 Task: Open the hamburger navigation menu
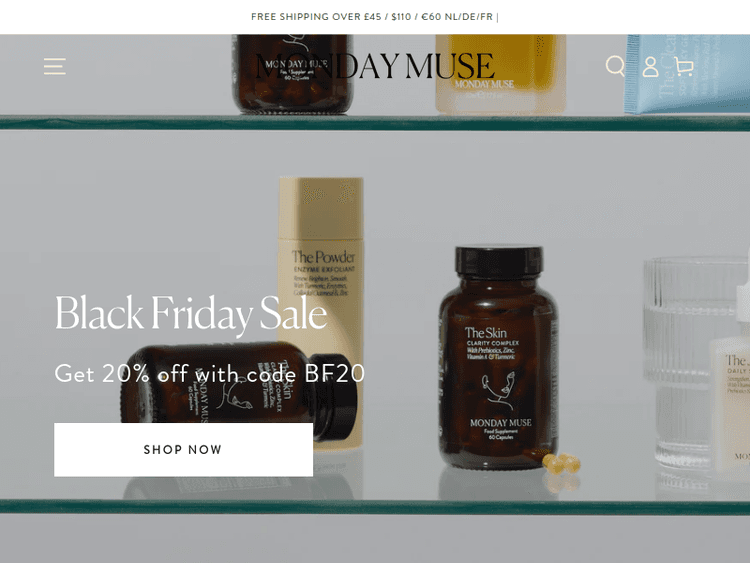pos(55,66)
